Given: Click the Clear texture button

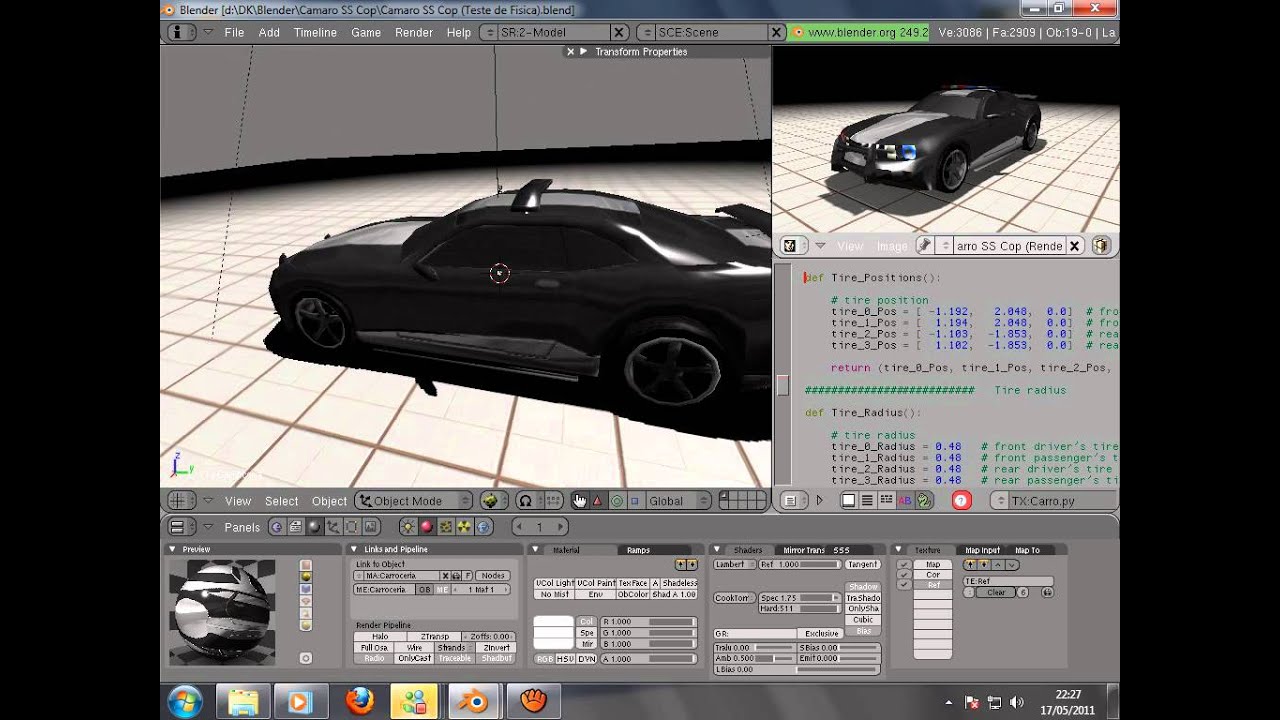Looking at the screenshot, I should coord(996,593).
